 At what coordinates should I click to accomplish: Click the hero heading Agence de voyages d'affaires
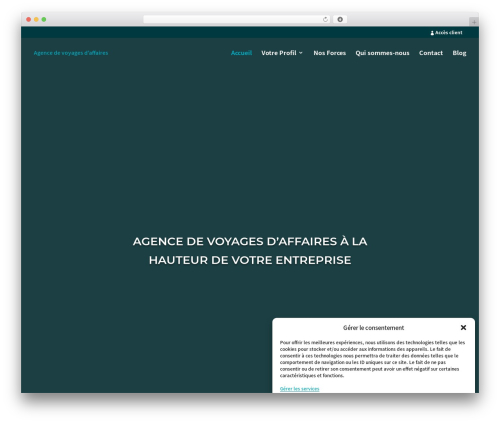click(x=250, y=251)
